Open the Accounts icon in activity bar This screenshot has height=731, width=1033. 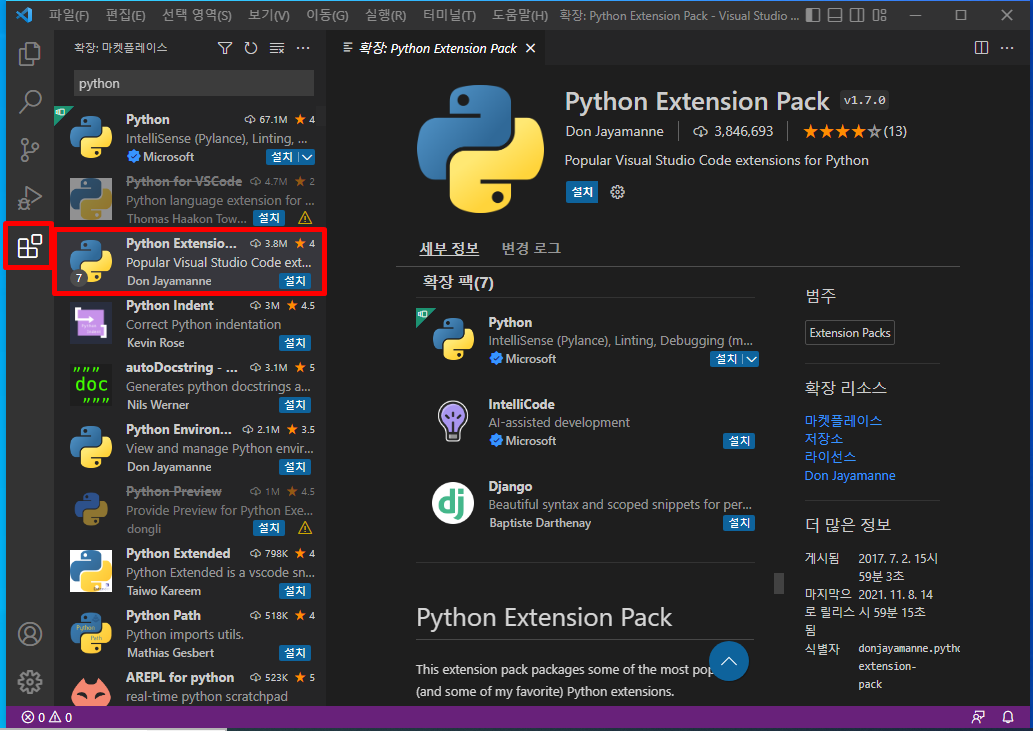tap(30, 634)
